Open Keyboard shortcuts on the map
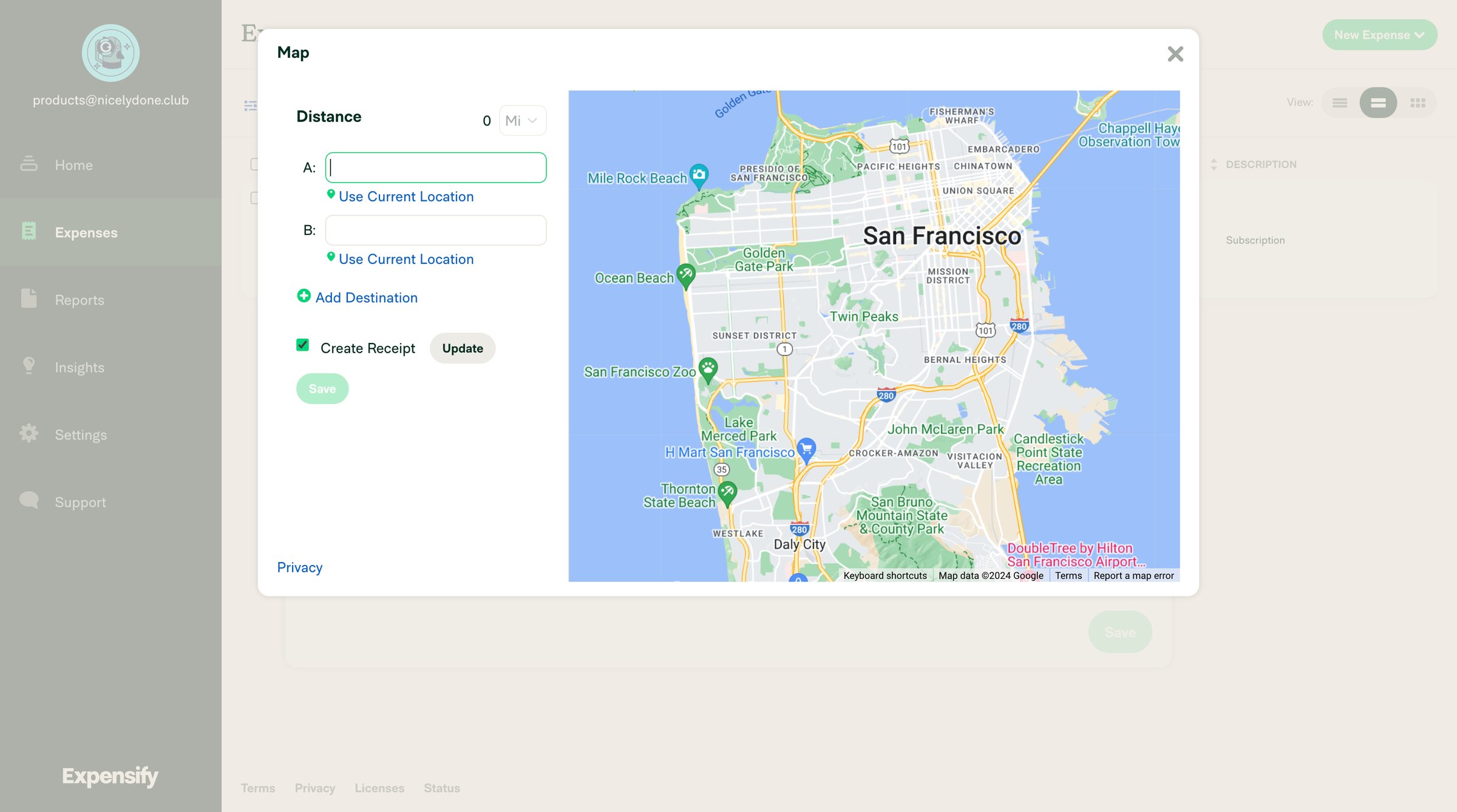Image resolution: width=1457 pixels, height=812 pixels. coord(885,575)
